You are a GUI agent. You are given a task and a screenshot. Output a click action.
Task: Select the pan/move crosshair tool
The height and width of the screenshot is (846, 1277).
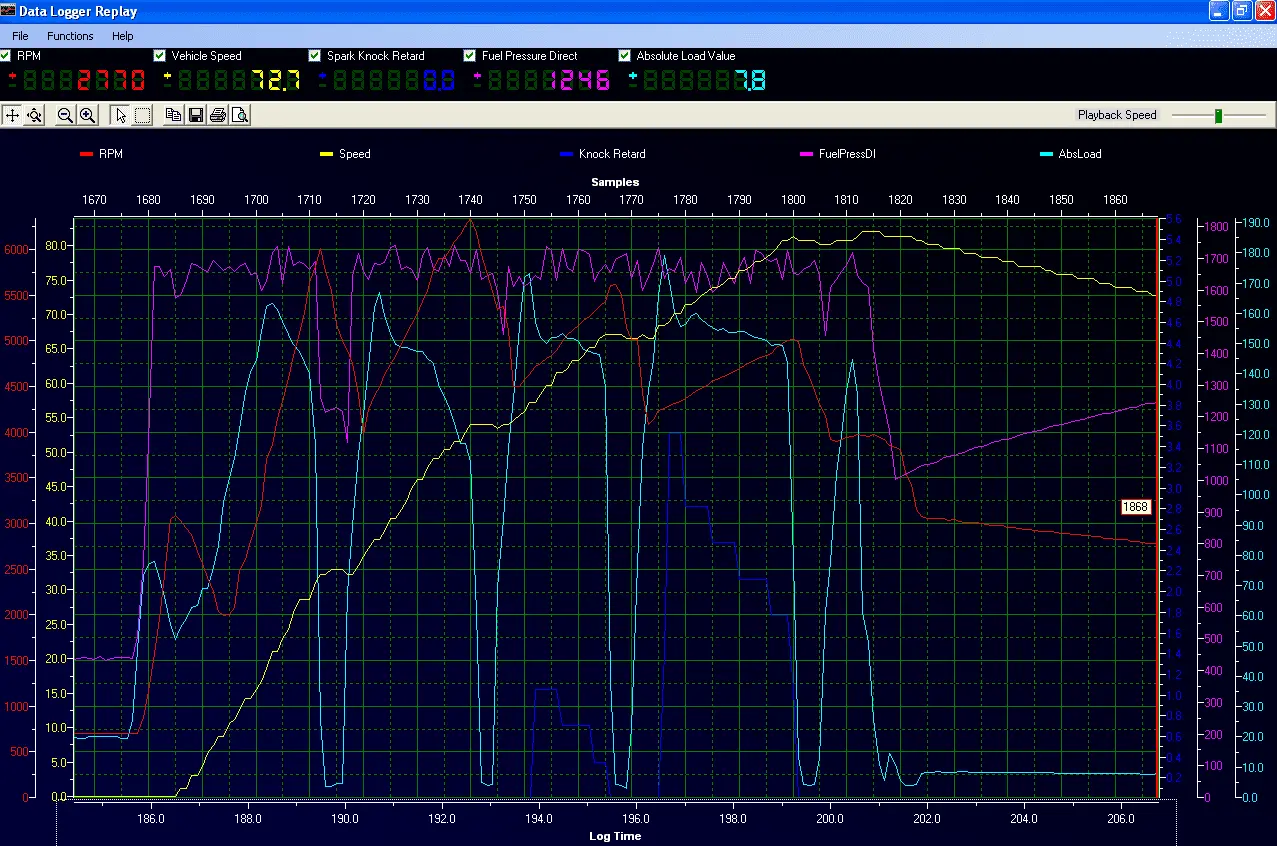click(x=13, y=115)
